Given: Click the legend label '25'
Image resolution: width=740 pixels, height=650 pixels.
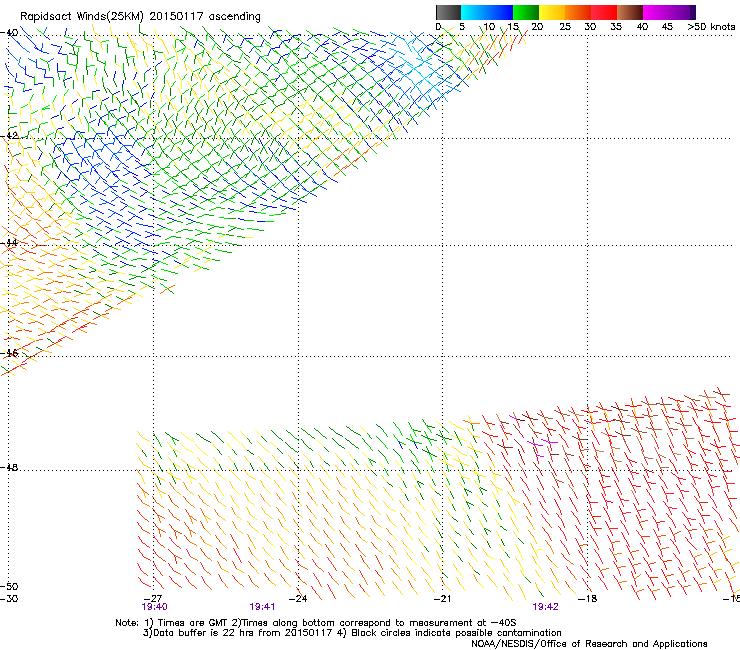Looking at the screenshot, I should [565, 27].
